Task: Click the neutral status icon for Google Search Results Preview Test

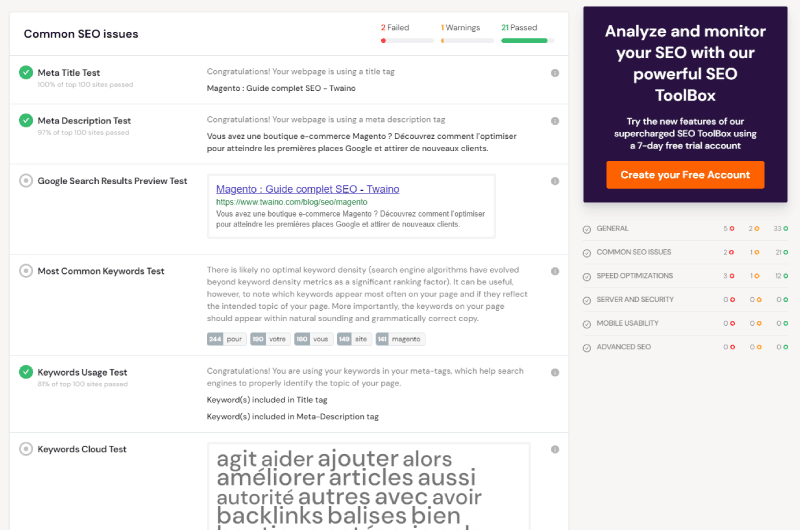Action: tap(26, 181)
